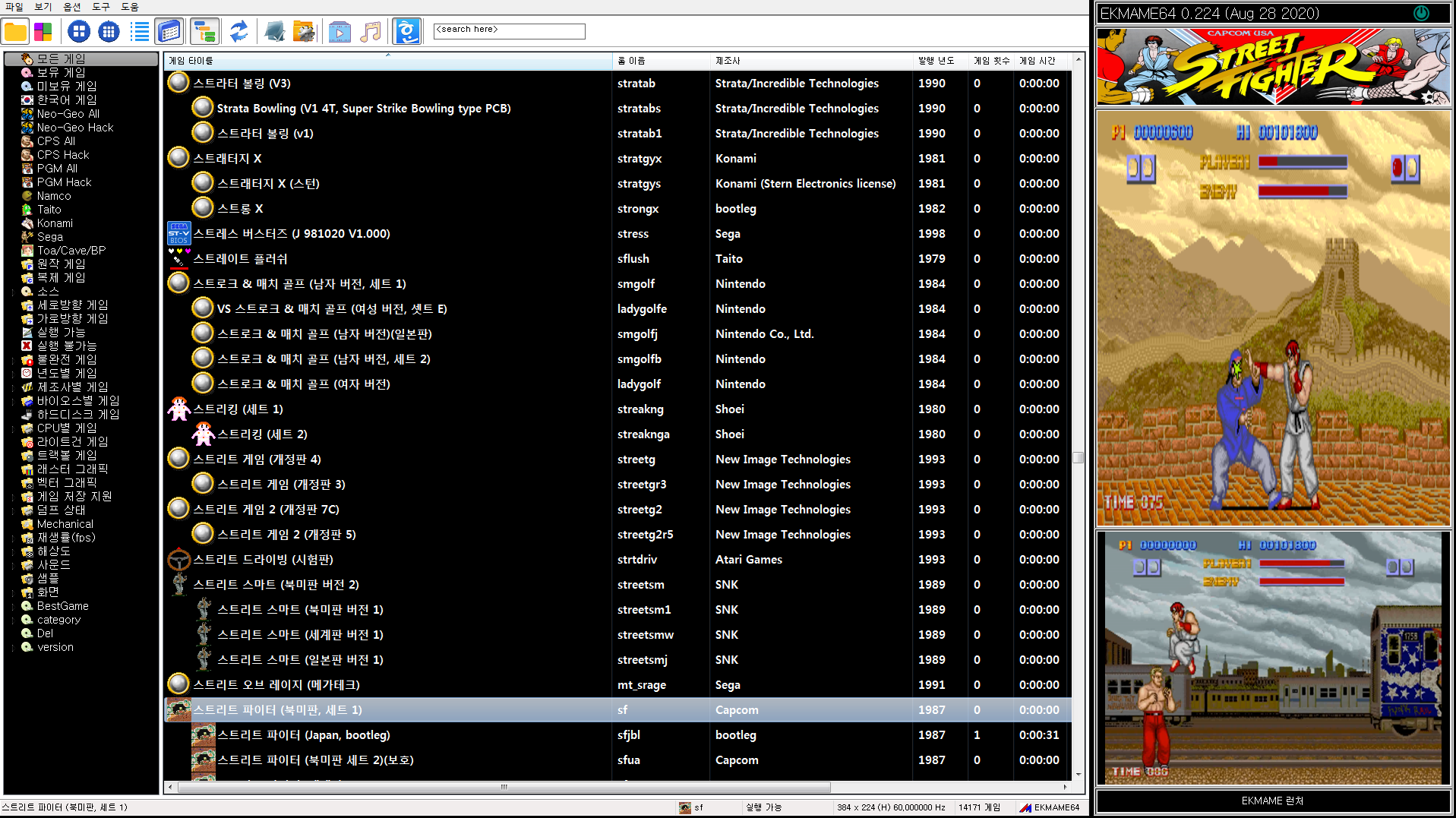Toggle the folder panel toolbar icon
The height and width of the screenshot is (818, 1456).
[15, 31]
